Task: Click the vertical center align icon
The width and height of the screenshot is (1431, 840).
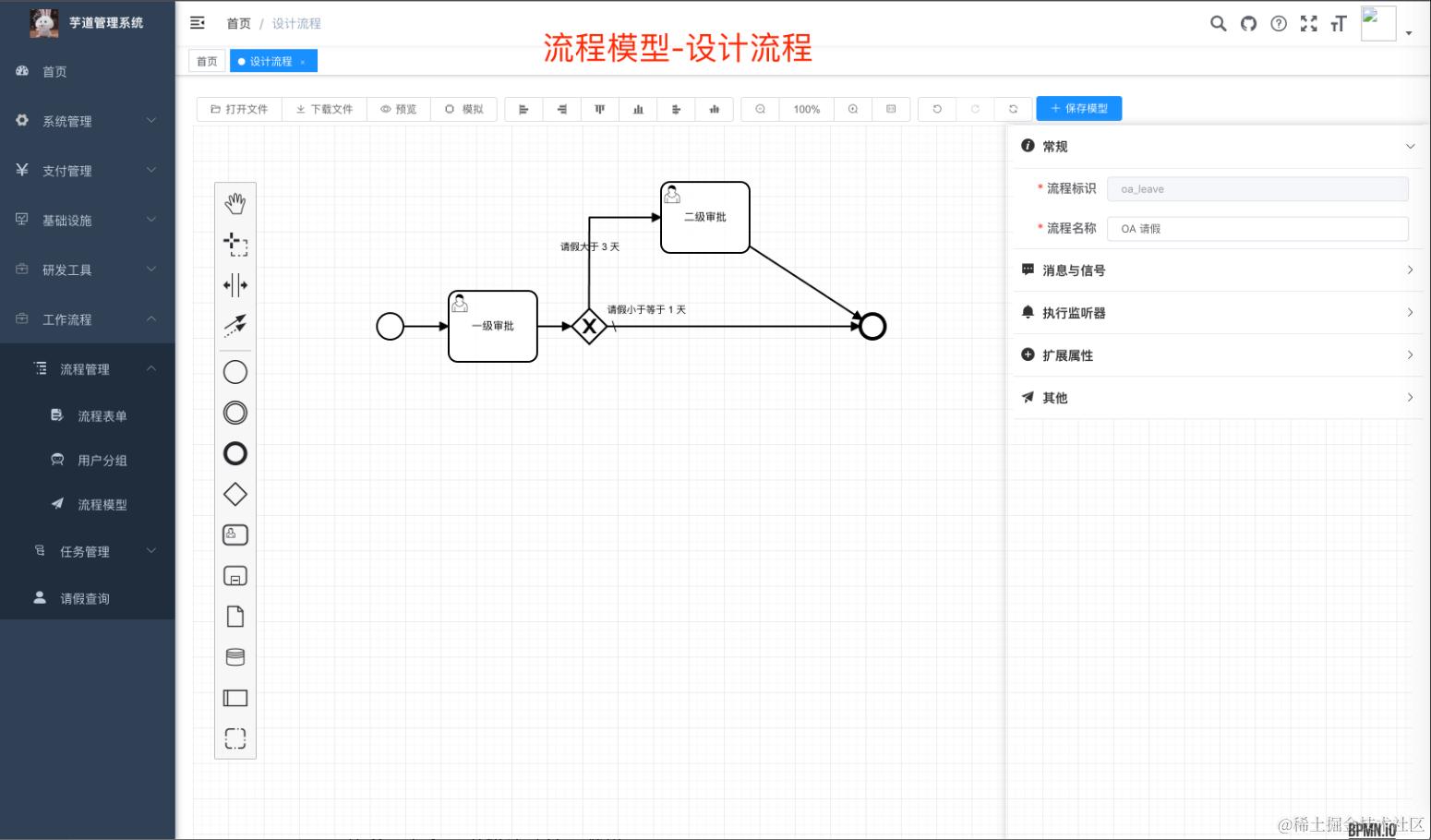Action: [x=715, y=109]
